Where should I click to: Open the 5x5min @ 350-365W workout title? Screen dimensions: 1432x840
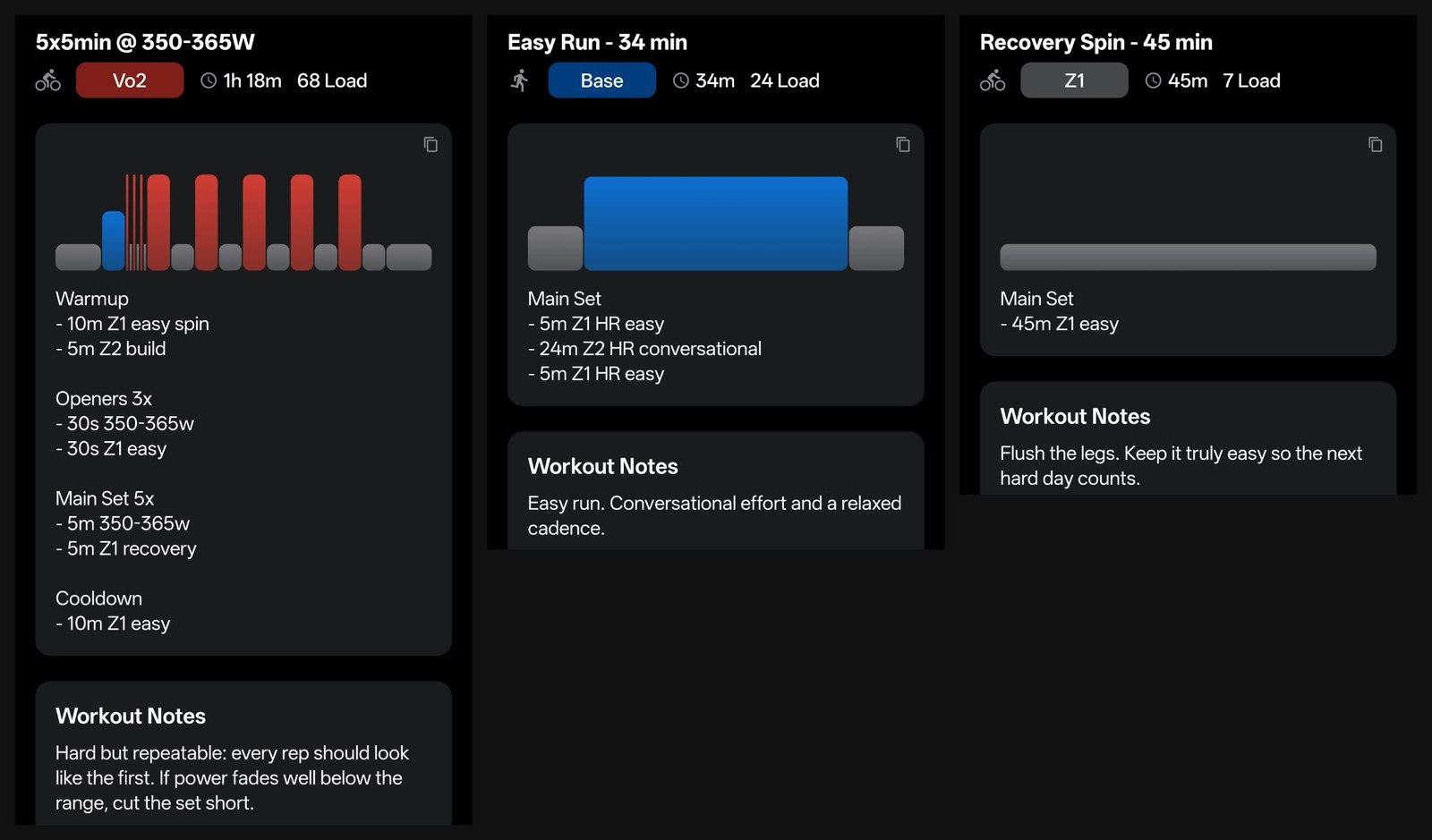145,42
